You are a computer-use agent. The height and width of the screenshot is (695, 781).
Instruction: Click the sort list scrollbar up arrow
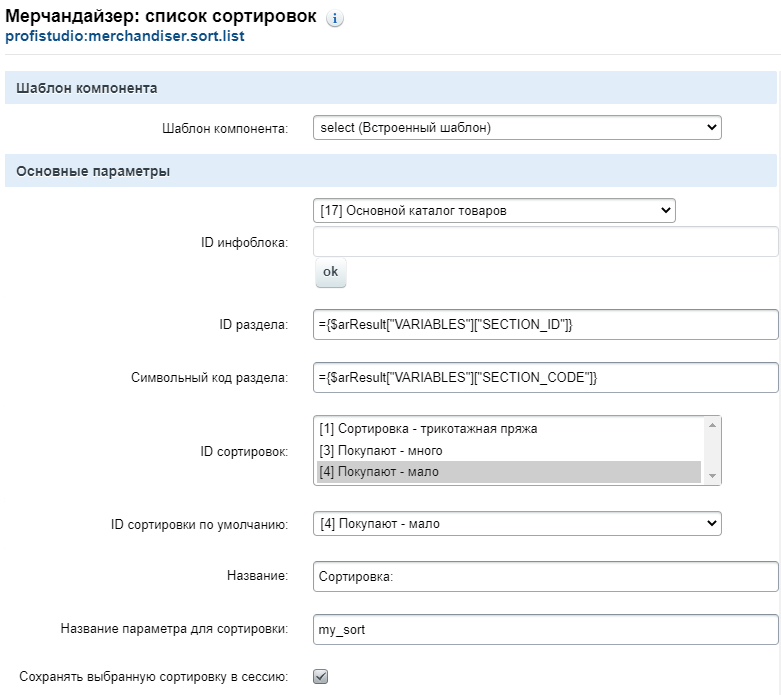coord(712,425)
